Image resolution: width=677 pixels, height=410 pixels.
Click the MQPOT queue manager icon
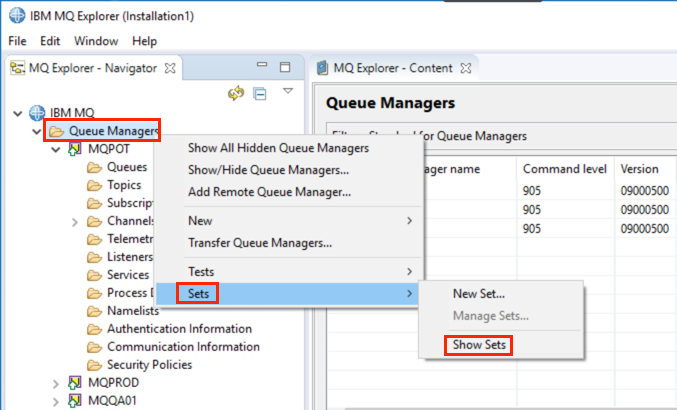pos(75,149)
